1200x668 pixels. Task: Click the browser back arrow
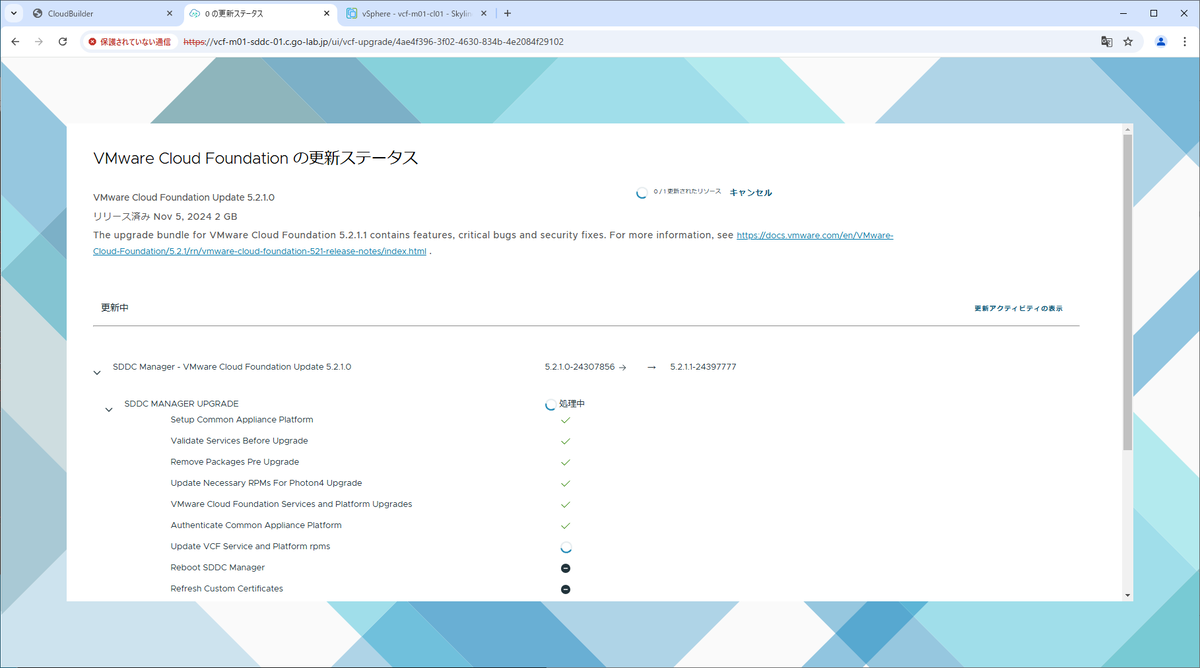pos(15,42)
